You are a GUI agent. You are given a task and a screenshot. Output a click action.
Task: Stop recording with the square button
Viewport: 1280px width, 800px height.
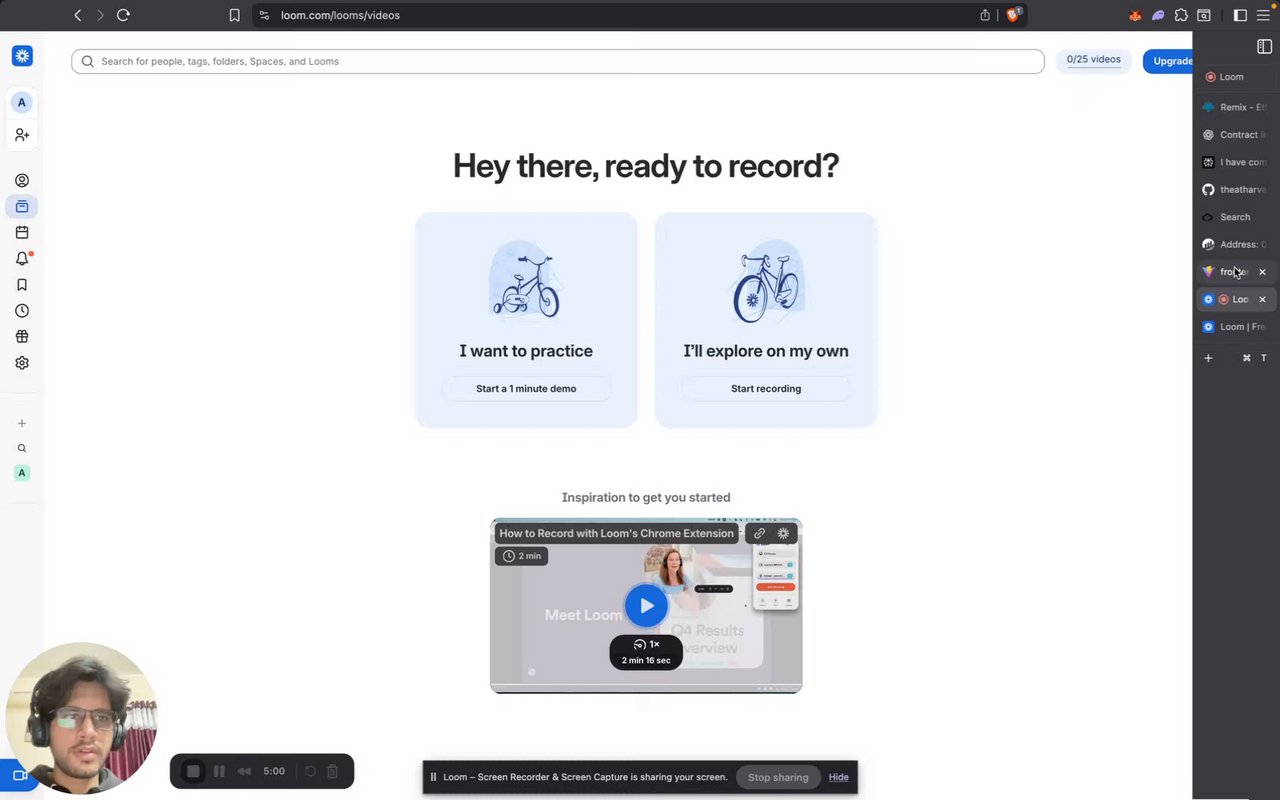[194, 771]
